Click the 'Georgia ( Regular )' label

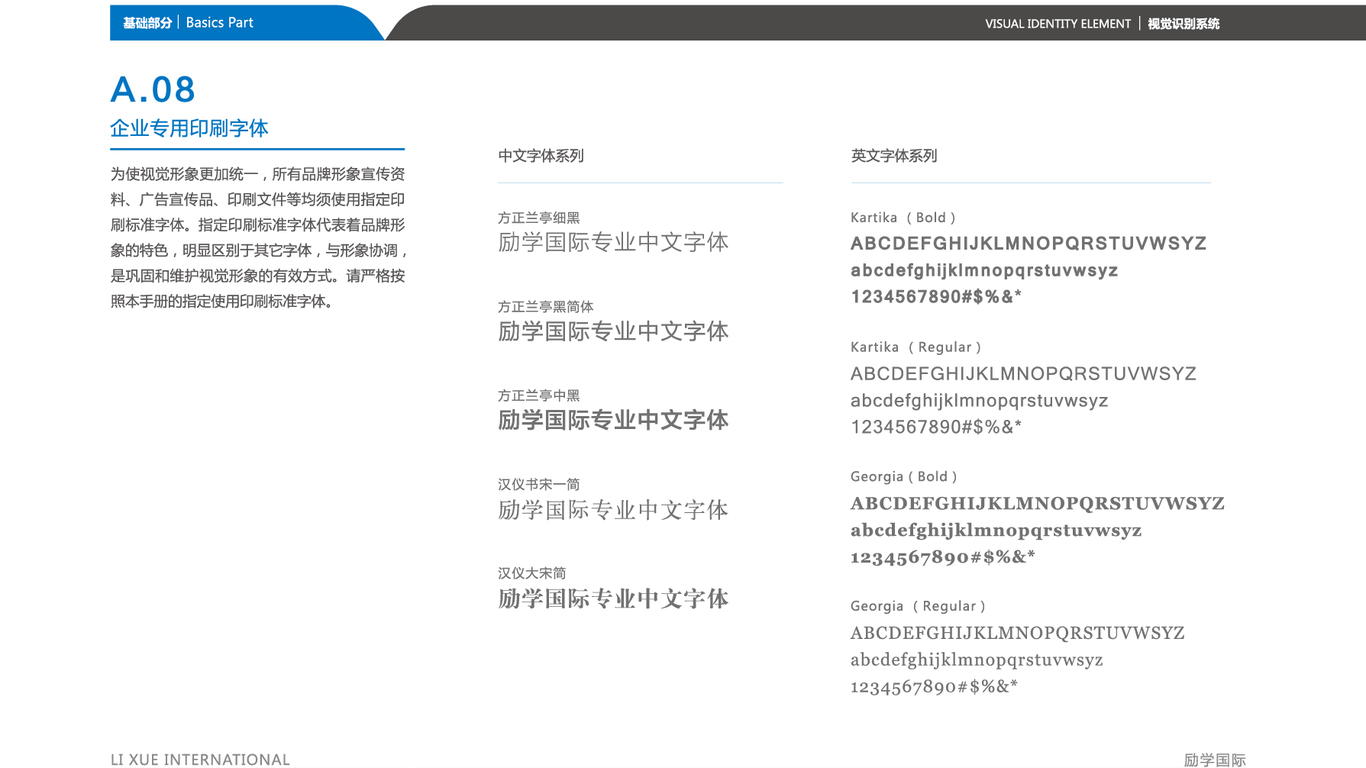click(918, 607)
